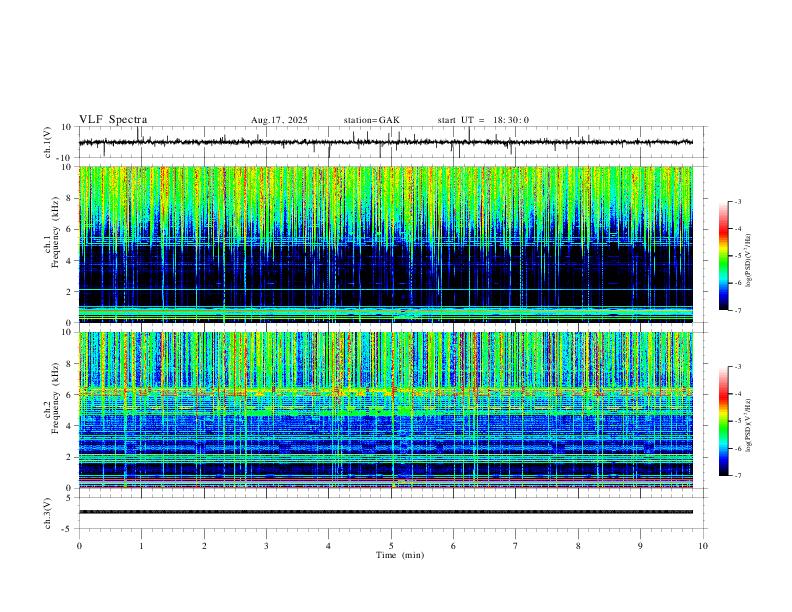
Task: Click the 'Time (min)' axis label
Action: (400, 555)
